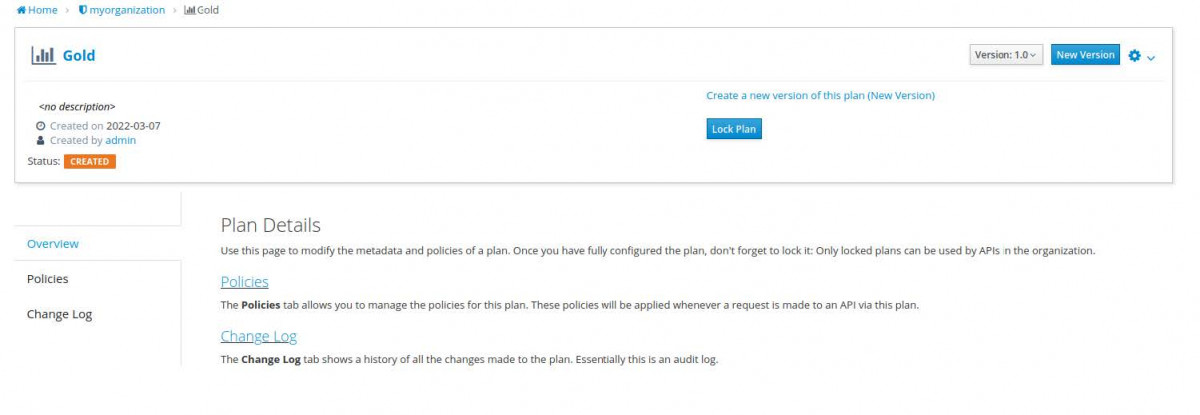Open the gear settings icon menu
This screenshot has width=1200, height=415.
click(x=1134, y=56)
